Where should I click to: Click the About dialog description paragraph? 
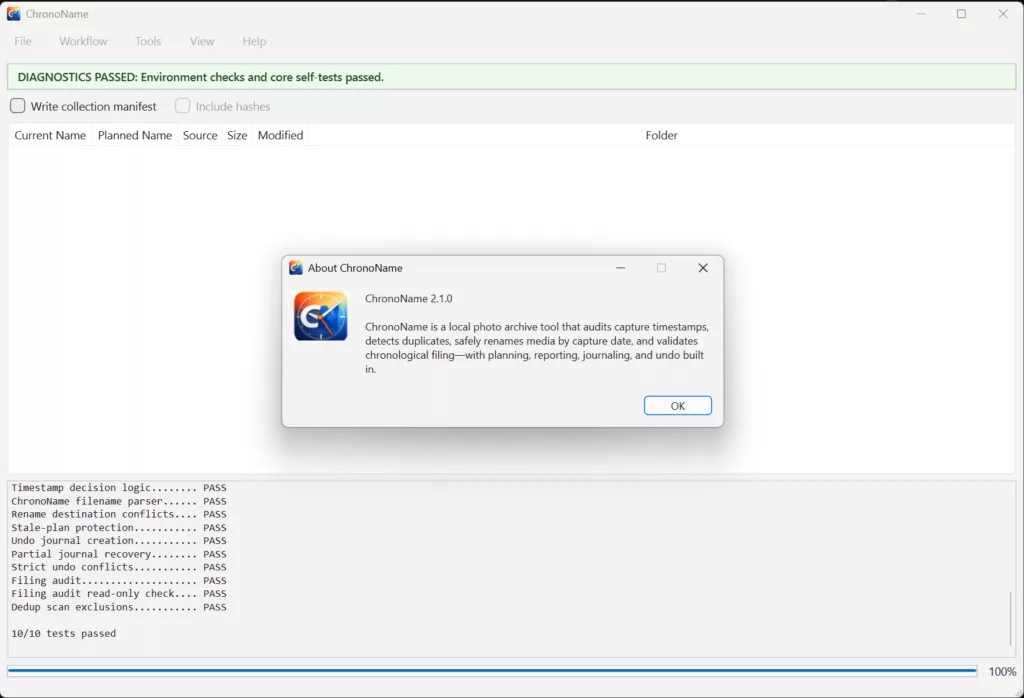point(536,348)
